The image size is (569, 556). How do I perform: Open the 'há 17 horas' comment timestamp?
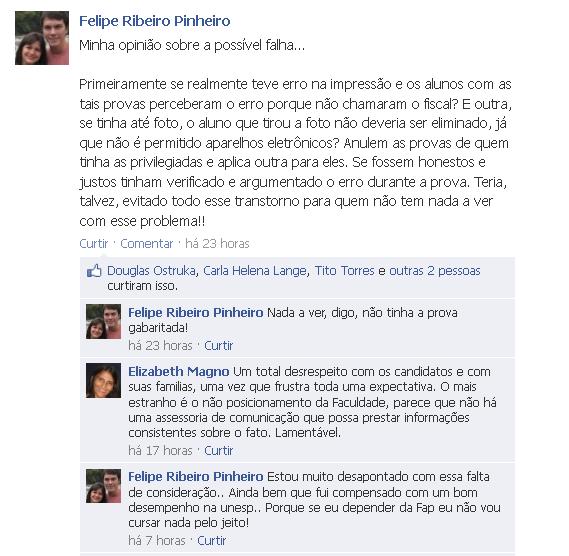tap(160, 450)
